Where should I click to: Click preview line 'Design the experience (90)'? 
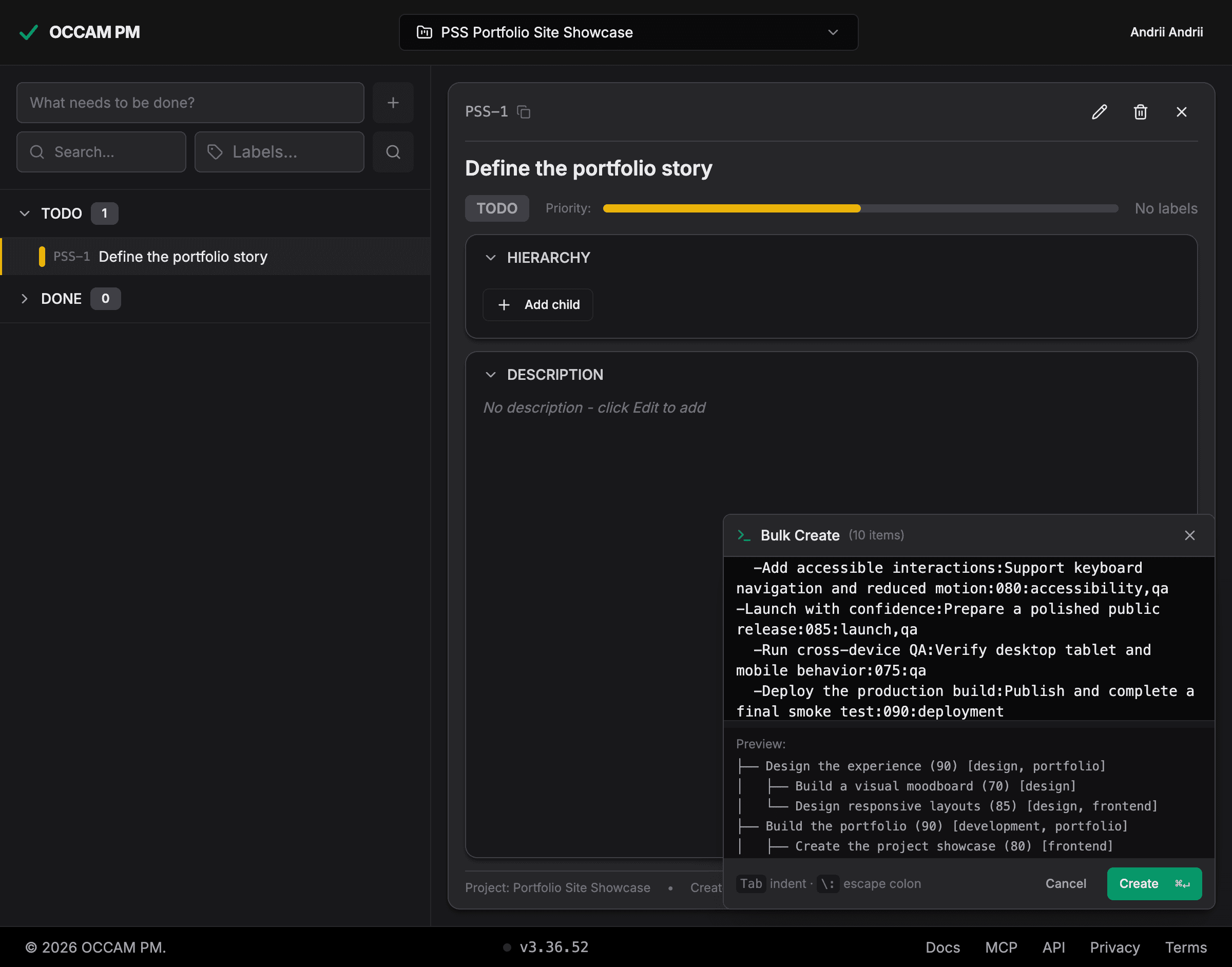pyautogui.click(x=935, y=766)
